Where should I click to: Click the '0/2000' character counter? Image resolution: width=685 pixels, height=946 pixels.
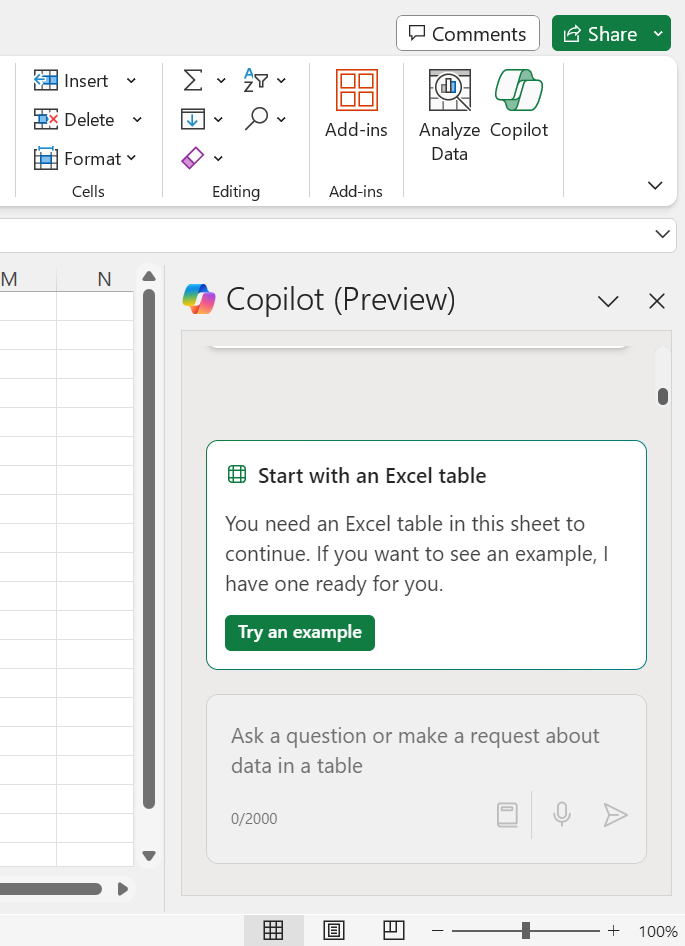(254, 819)
